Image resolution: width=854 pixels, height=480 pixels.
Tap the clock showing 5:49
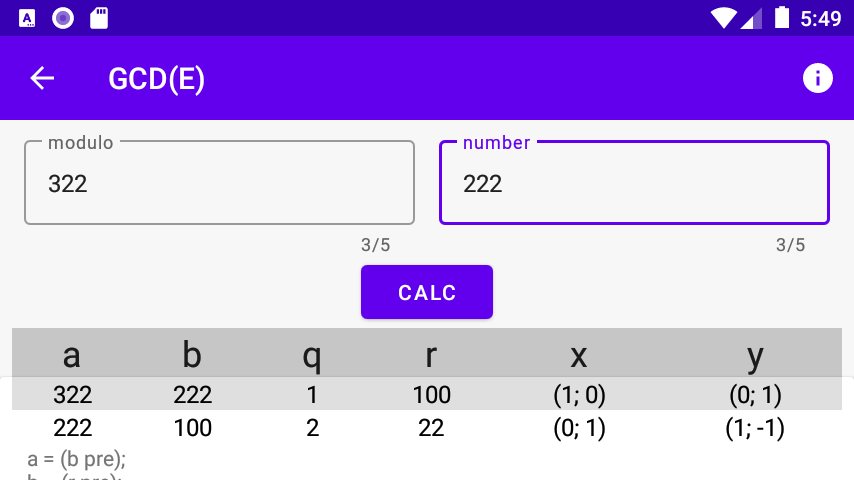821,19
